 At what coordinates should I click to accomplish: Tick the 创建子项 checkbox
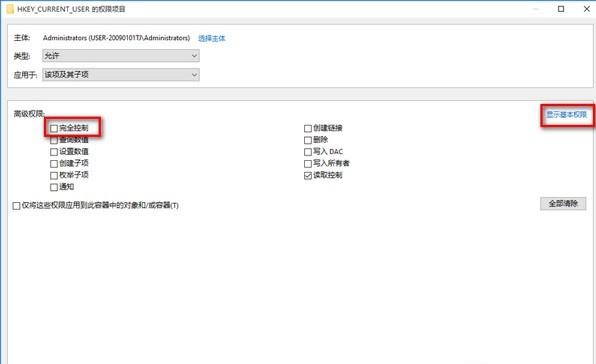tap(54, 164)
